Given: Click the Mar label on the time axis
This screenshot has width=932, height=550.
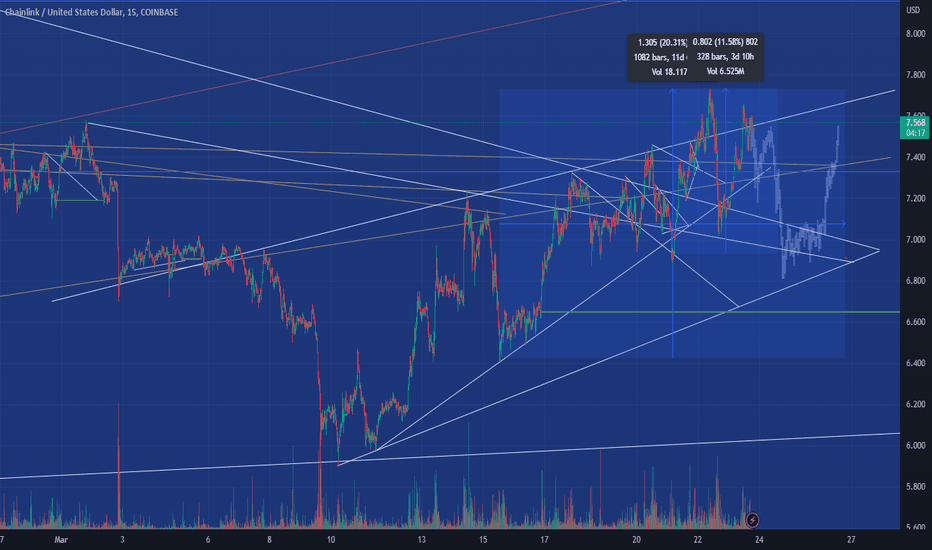Looking at the screenshot, I should (61, 540).
